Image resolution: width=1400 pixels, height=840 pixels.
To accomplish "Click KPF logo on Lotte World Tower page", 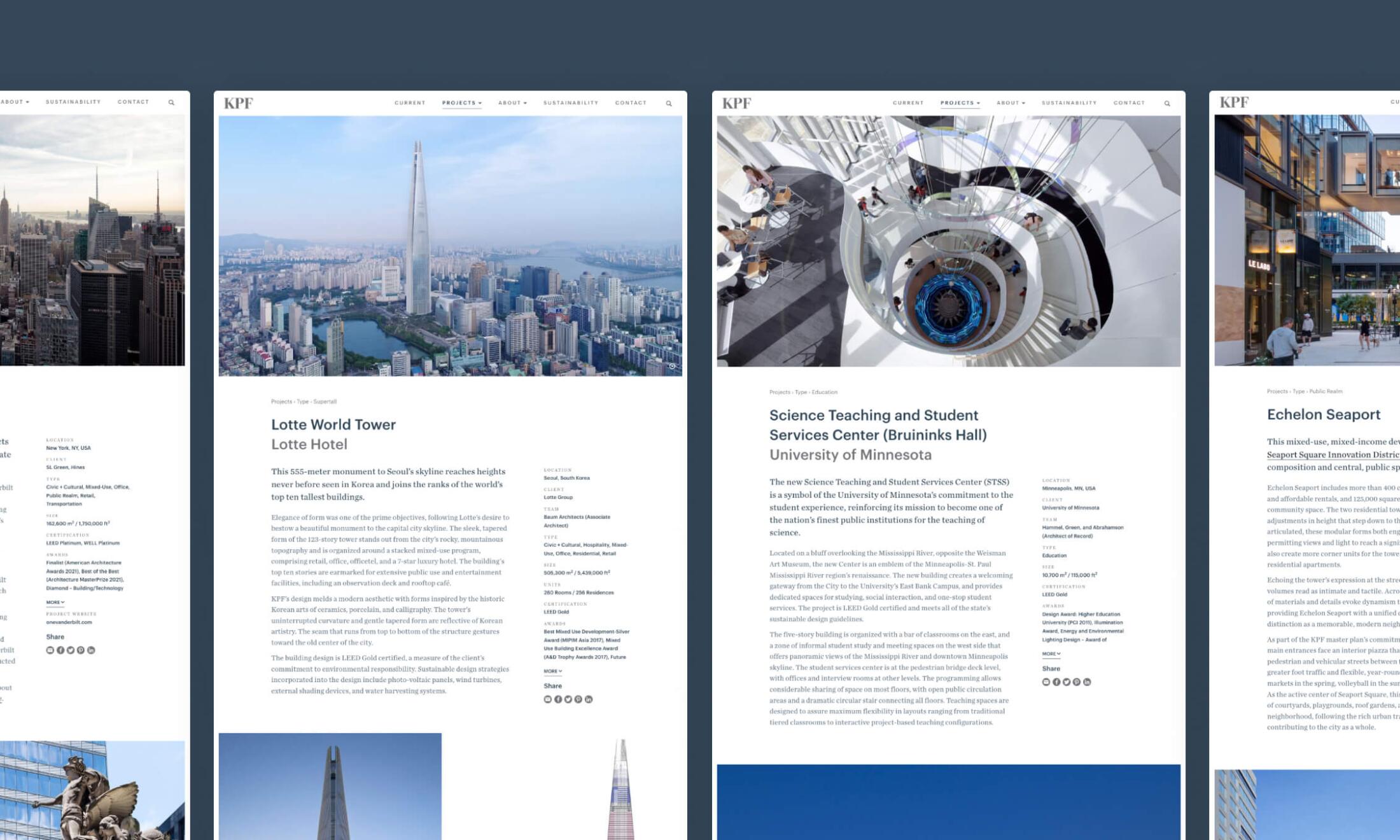I will (239, 103).
